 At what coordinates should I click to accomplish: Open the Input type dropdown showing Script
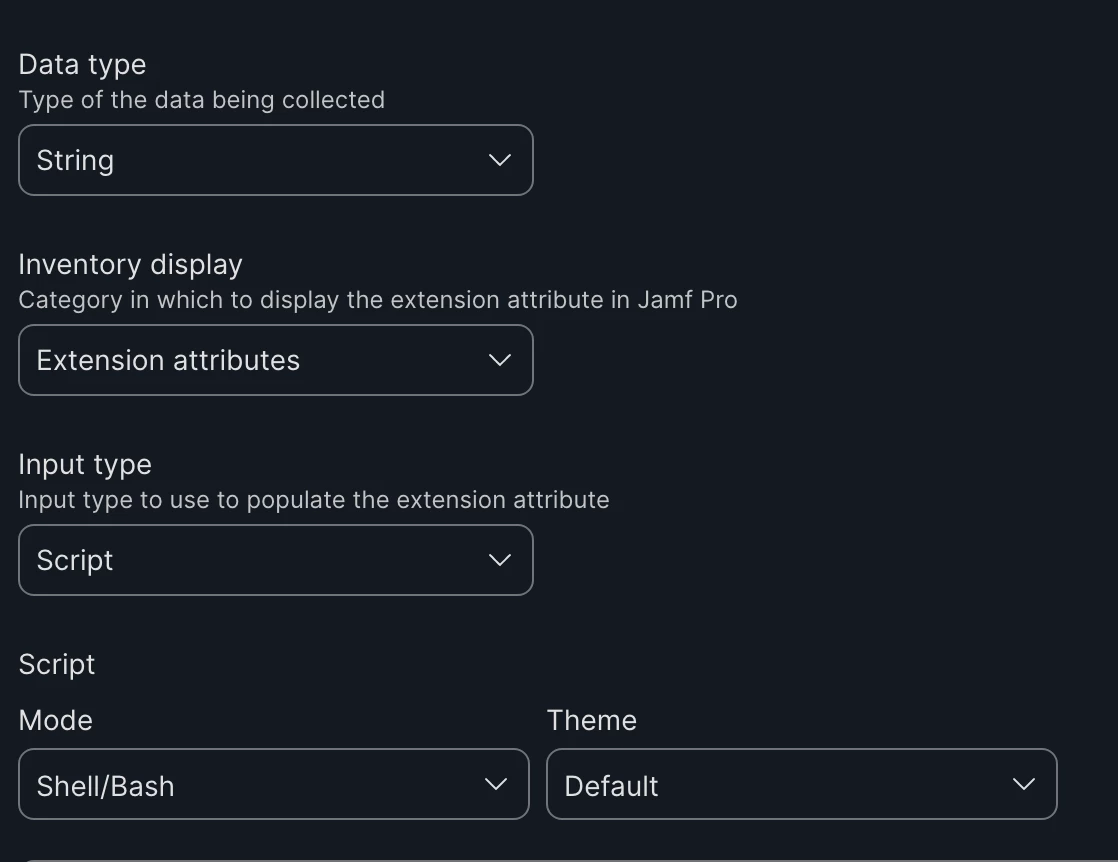(x=275, y=560)
